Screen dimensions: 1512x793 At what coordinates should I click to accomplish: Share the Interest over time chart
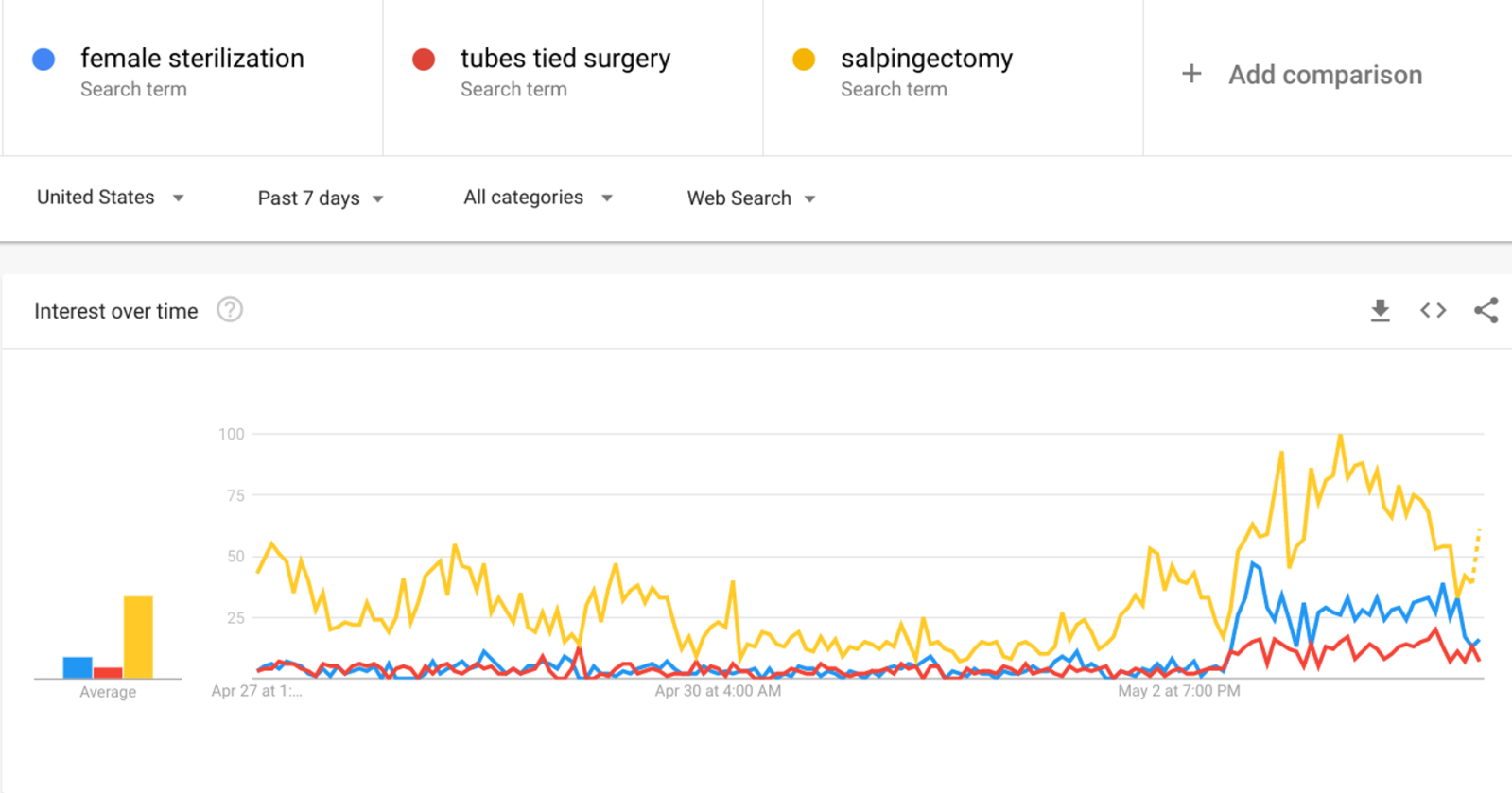click(1486, 310)
